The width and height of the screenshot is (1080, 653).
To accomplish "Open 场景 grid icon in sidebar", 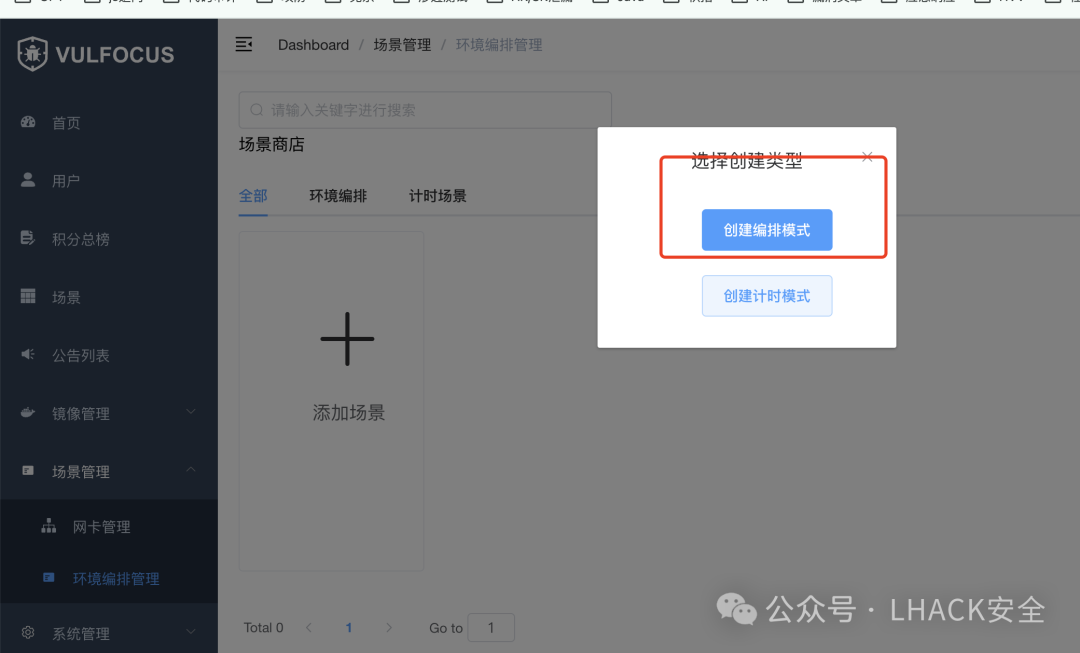I will (28, 296).
